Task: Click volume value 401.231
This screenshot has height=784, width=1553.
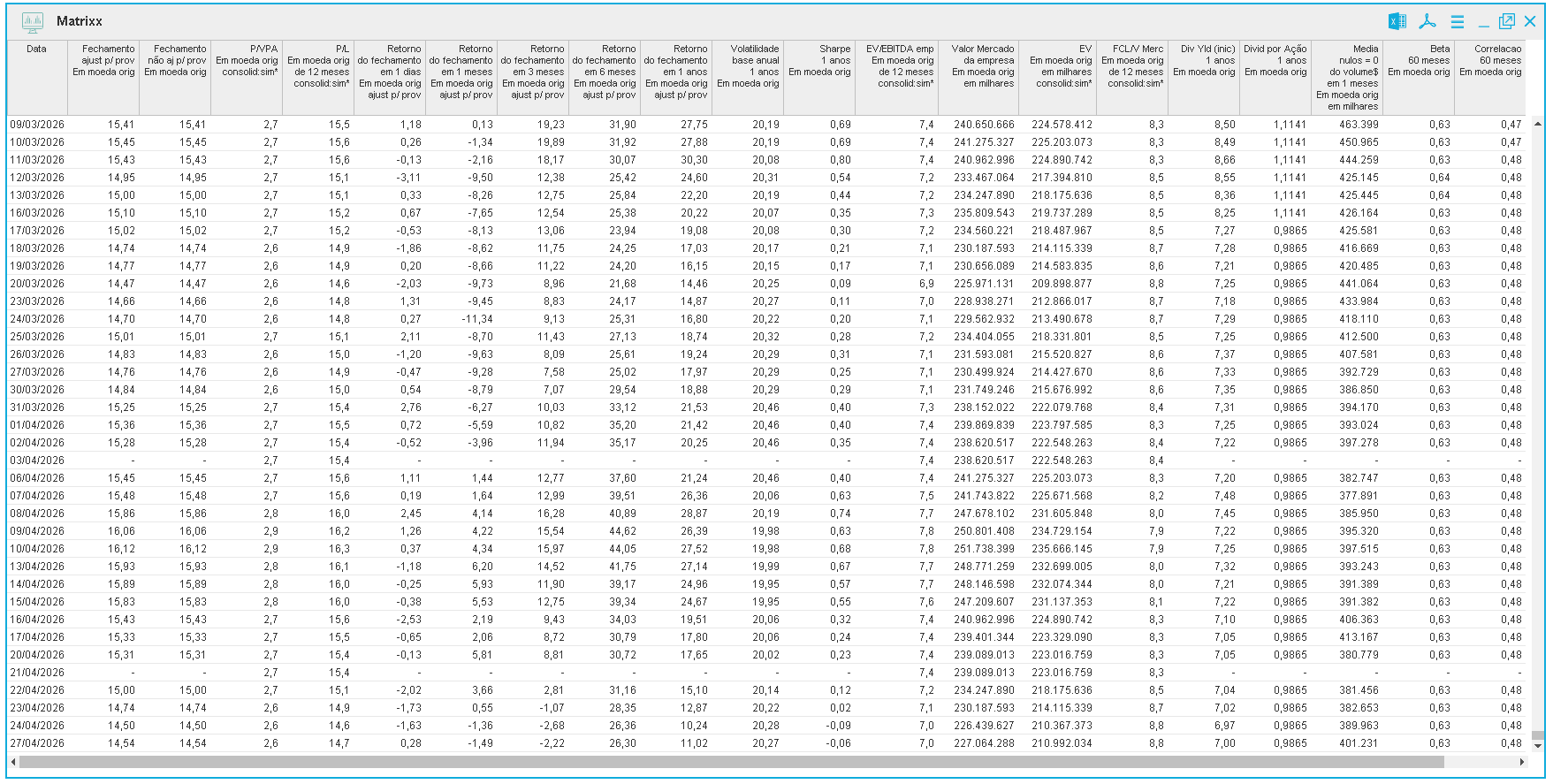Action: 1359,743
